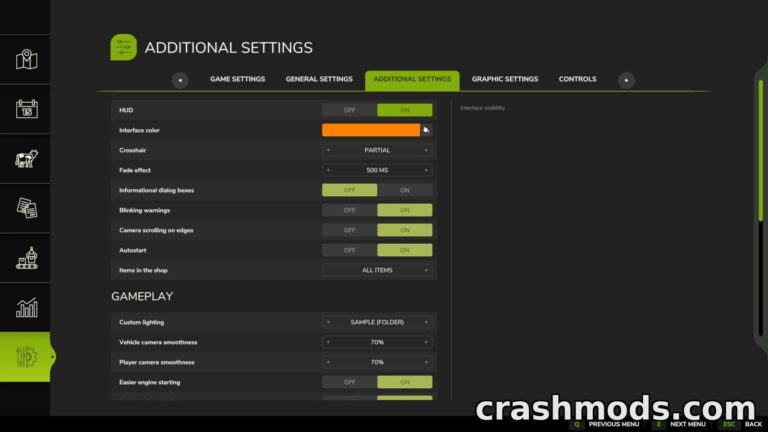Increase Vehicle camera smoothness

coord(426,342)
